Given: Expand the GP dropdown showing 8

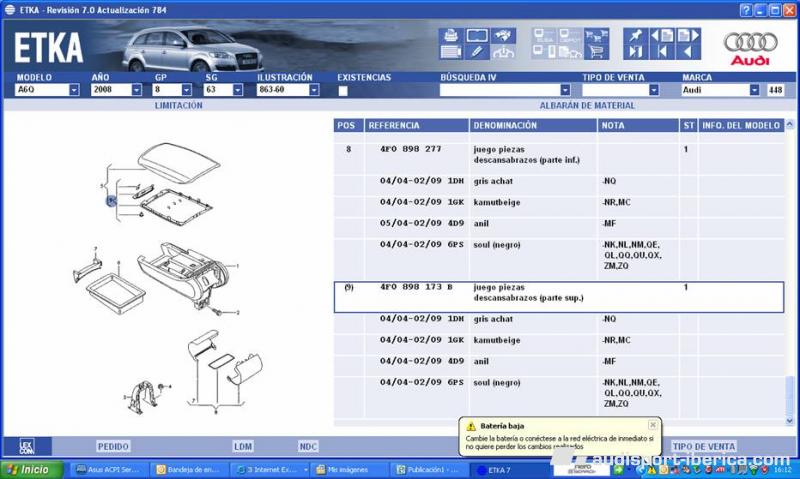Looking at the screenshot, I should pos(186,90).
